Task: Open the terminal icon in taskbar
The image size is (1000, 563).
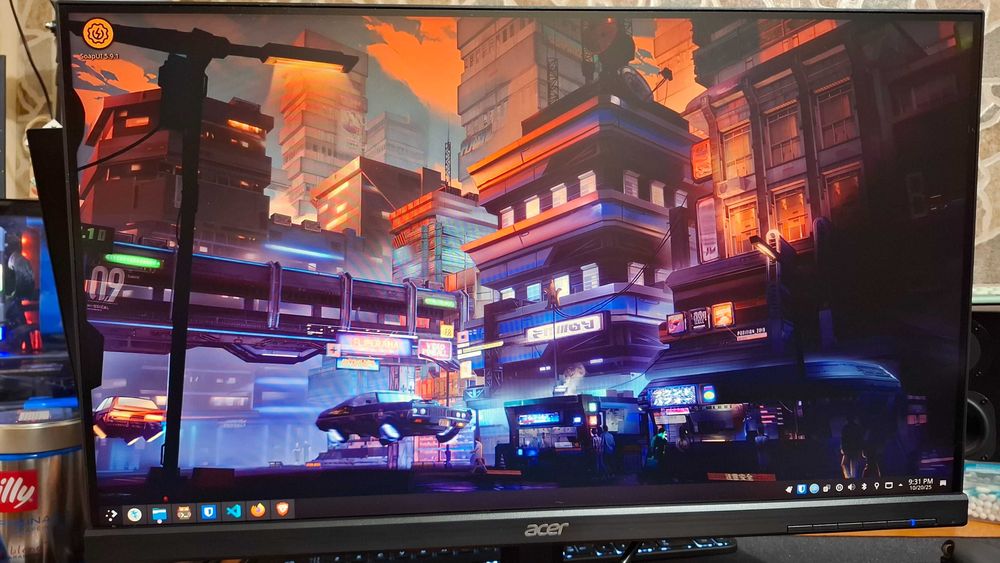Action: coord(184,513)
